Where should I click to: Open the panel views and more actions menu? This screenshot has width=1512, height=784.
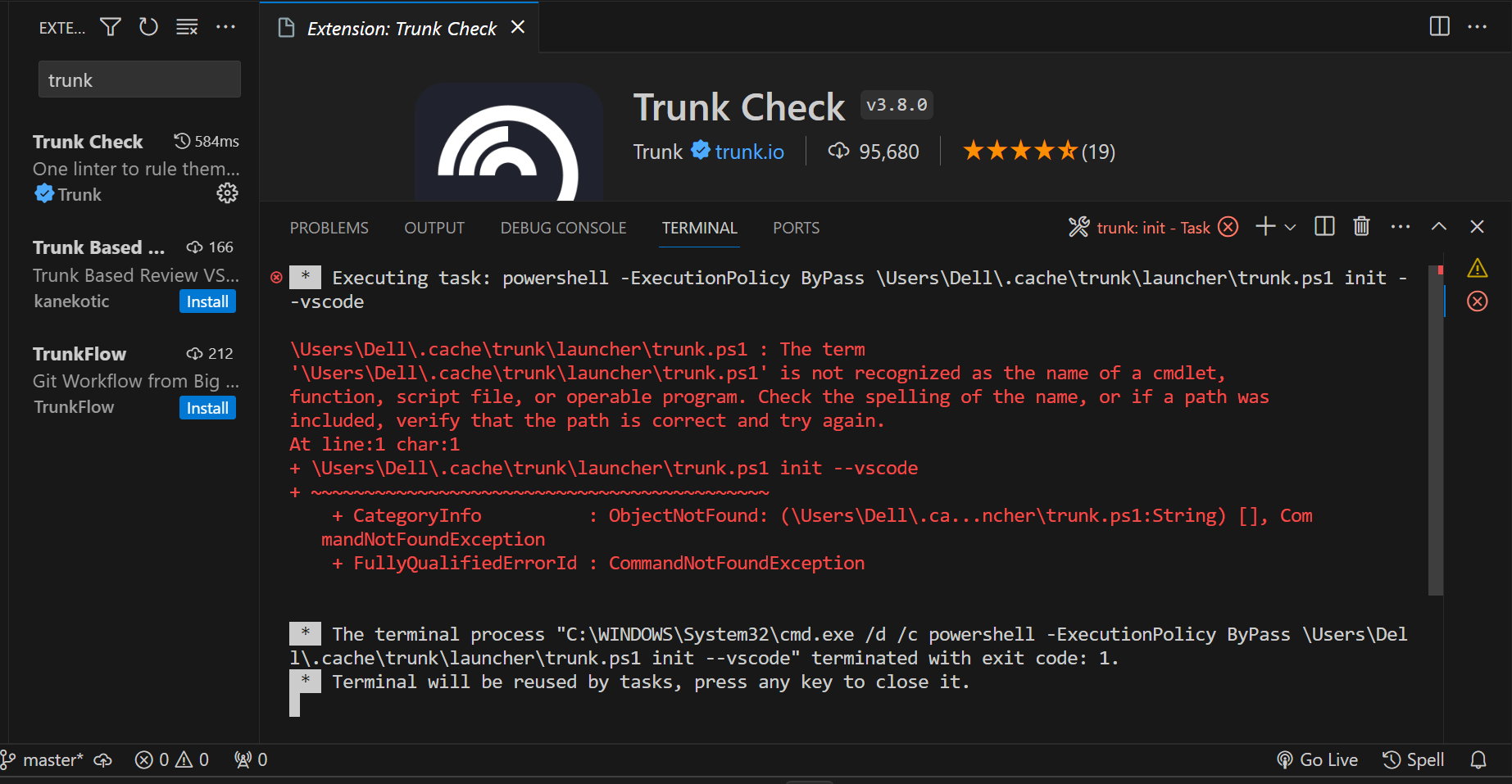point(1401,226)
